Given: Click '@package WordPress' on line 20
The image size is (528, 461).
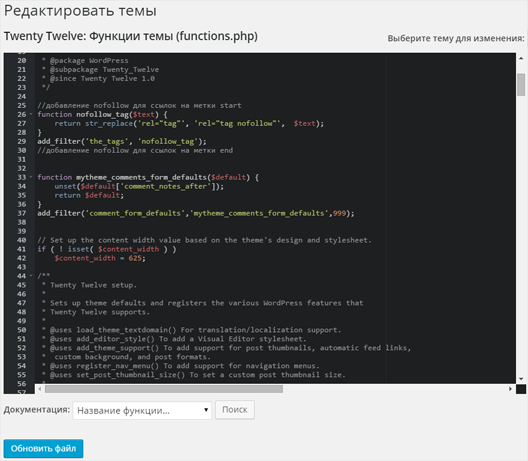Looking at the screenshot, I should (x=89, y=61).
